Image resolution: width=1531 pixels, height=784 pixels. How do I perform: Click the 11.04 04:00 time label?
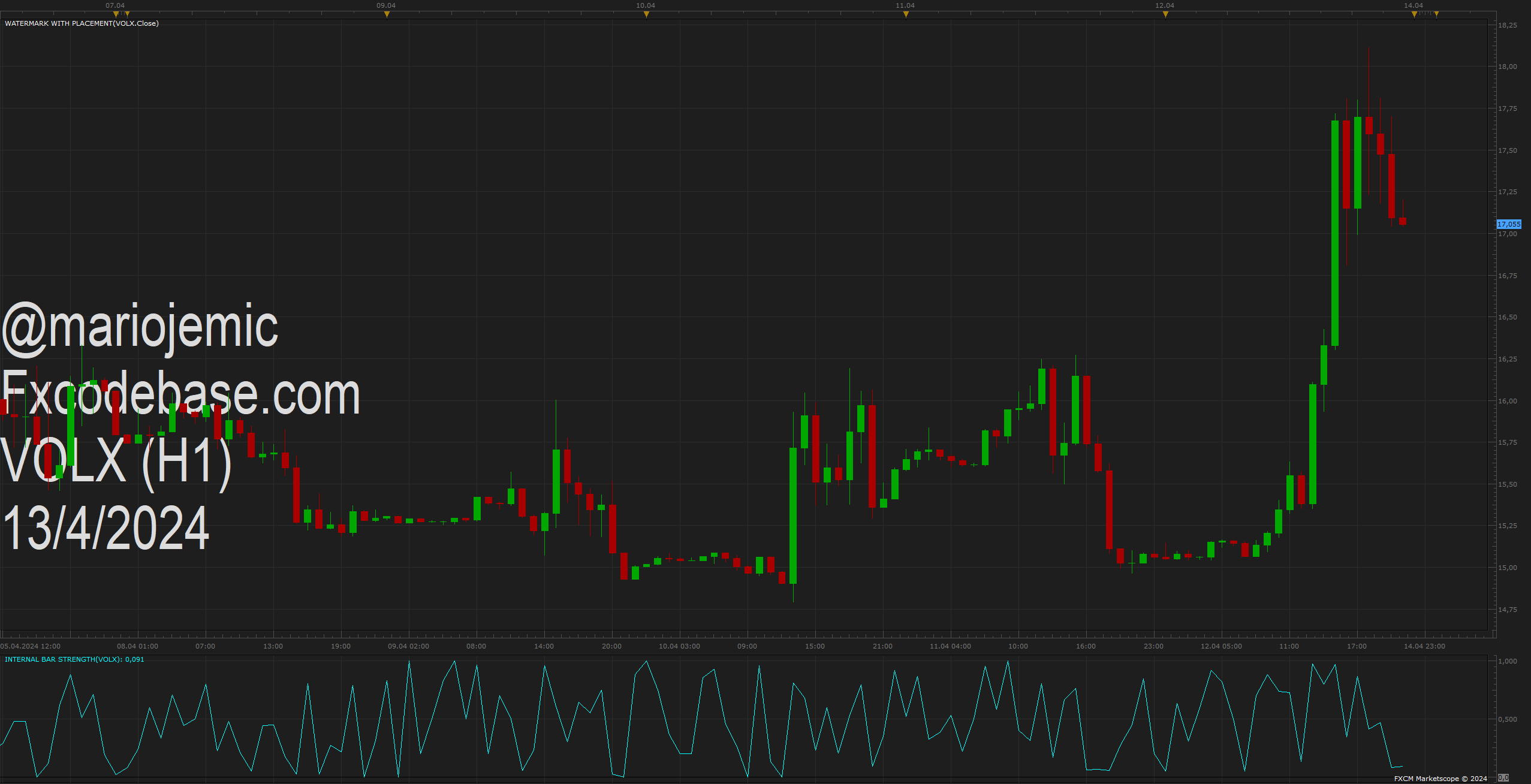pyautogui.click(x=950, y=646)
